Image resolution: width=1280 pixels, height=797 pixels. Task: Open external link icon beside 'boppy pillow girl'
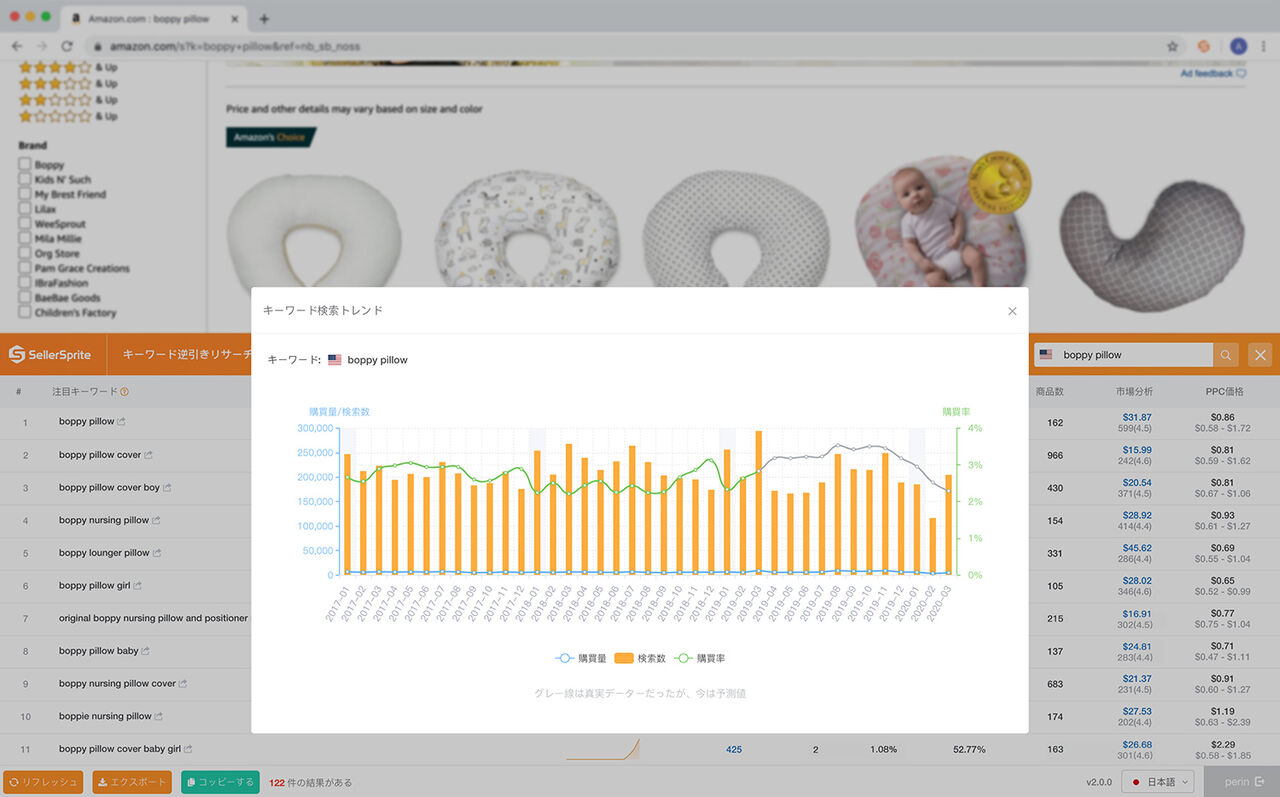pyautogui.click(x=138, y=586)
